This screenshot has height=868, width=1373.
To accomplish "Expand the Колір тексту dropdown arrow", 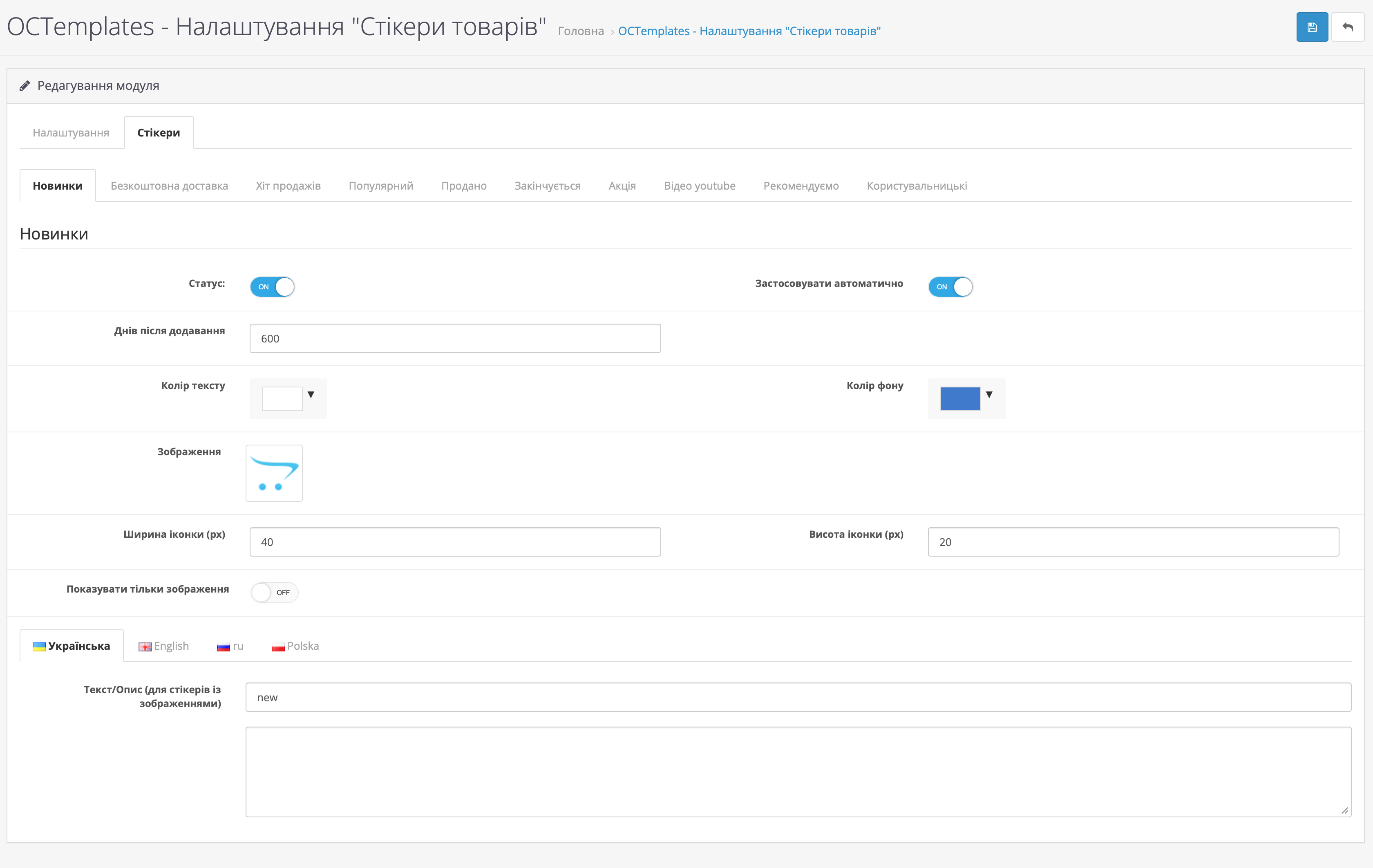I will pos(311,394).
